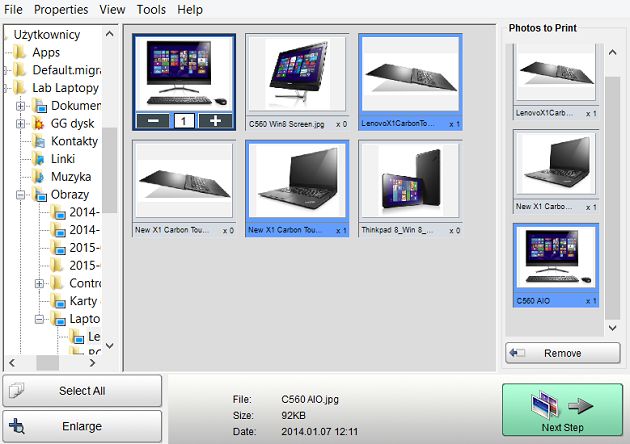Open the Tools menu
The height and width of the screenshot is (444, 630).
[151, 9]
